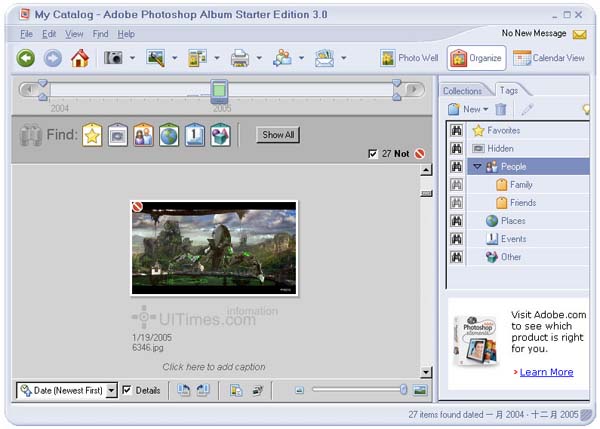Screen dimensions: 600x429
Task: Click here to add caption
Action: [214, 367]
